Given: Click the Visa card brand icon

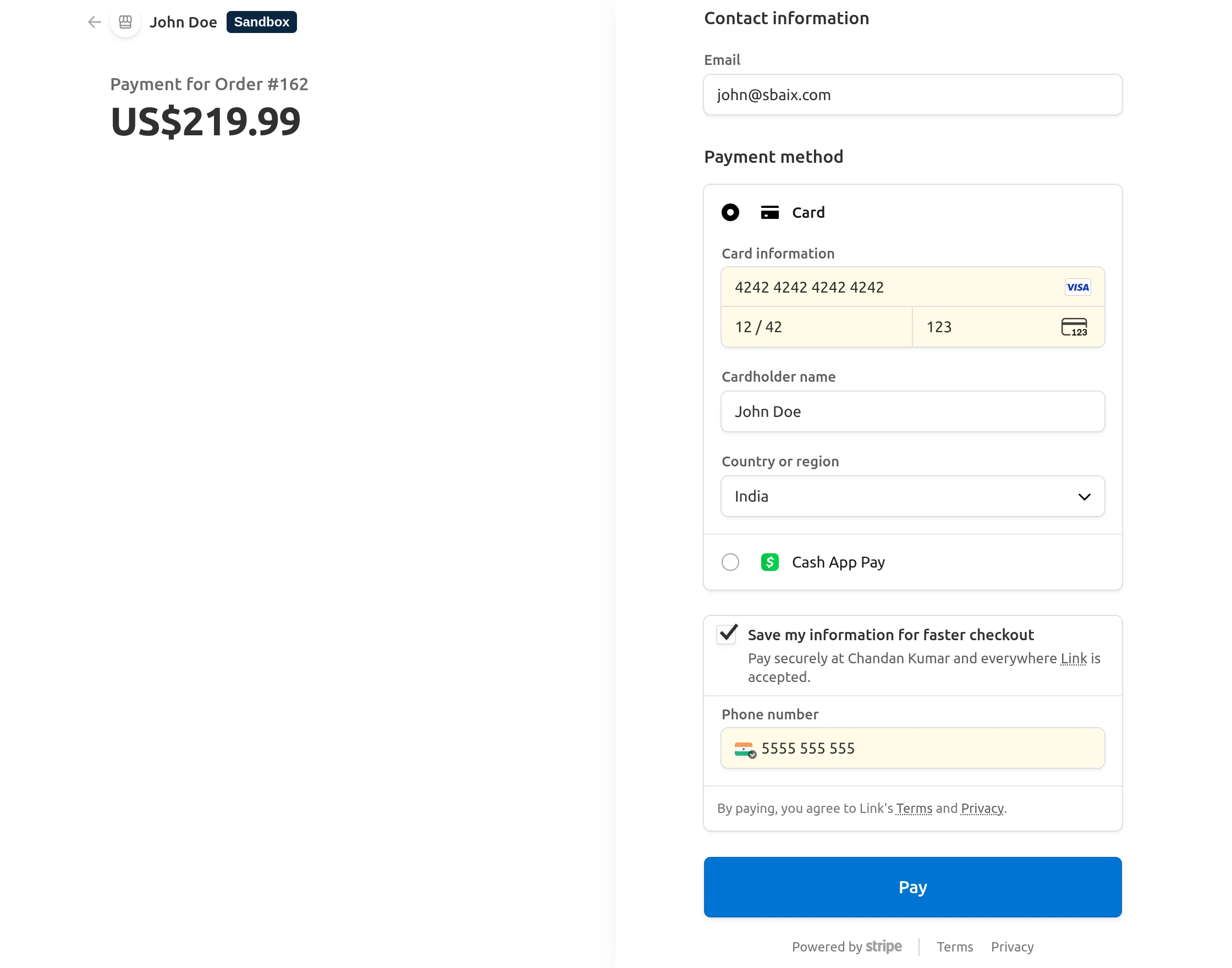Looking at the screenshot, I should point(1077,287).
